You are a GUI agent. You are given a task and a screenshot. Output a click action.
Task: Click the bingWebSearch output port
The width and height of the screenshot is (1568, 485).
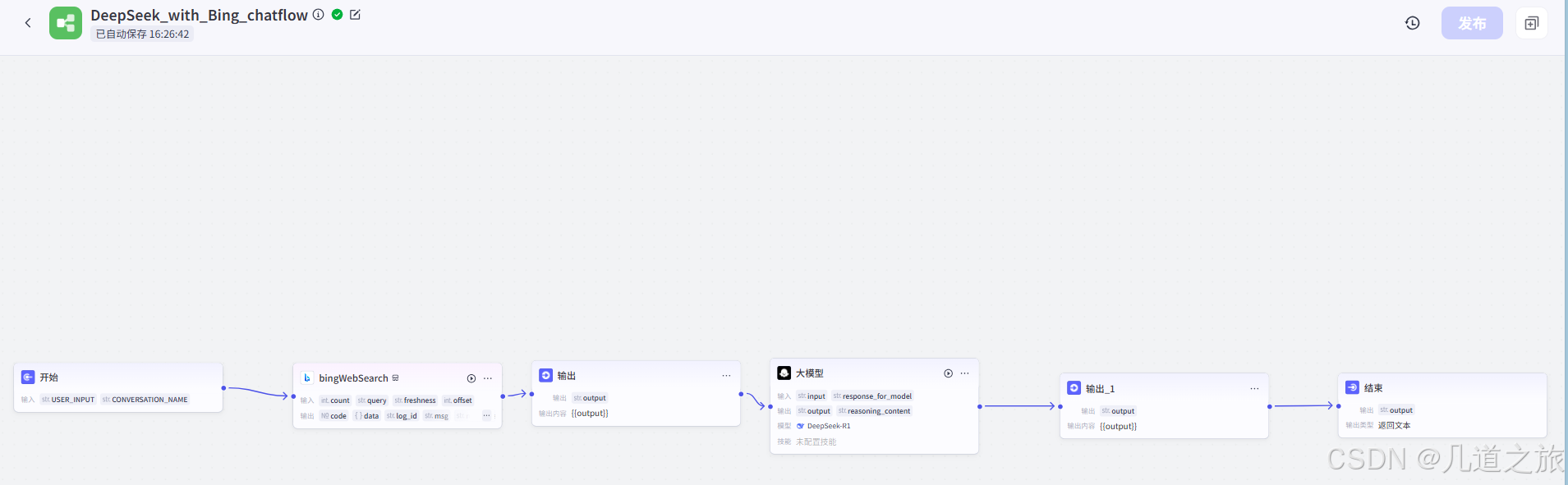503,396
